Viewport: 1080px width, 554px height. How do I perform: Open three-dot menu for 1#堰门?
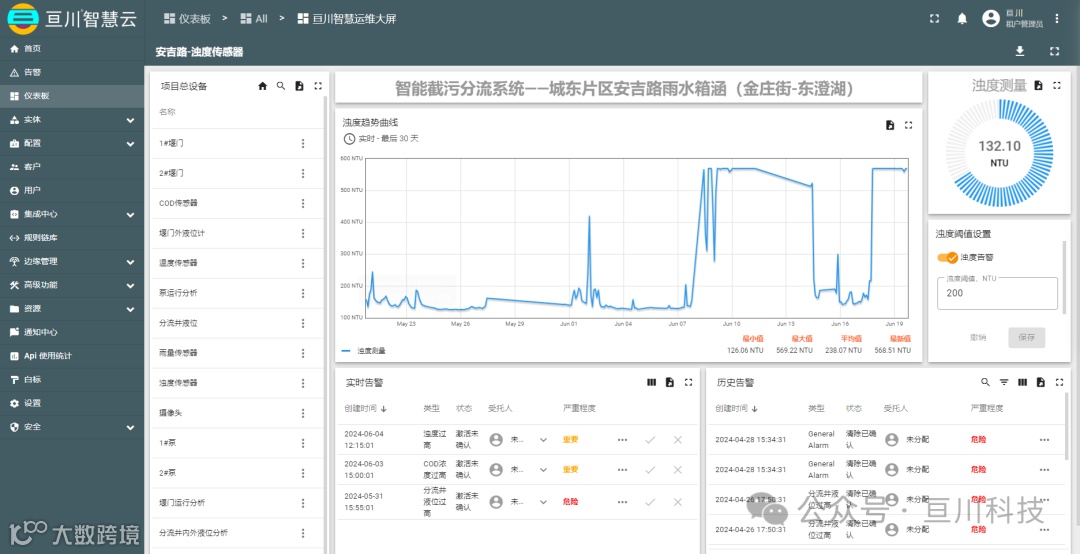pos(302,143)
